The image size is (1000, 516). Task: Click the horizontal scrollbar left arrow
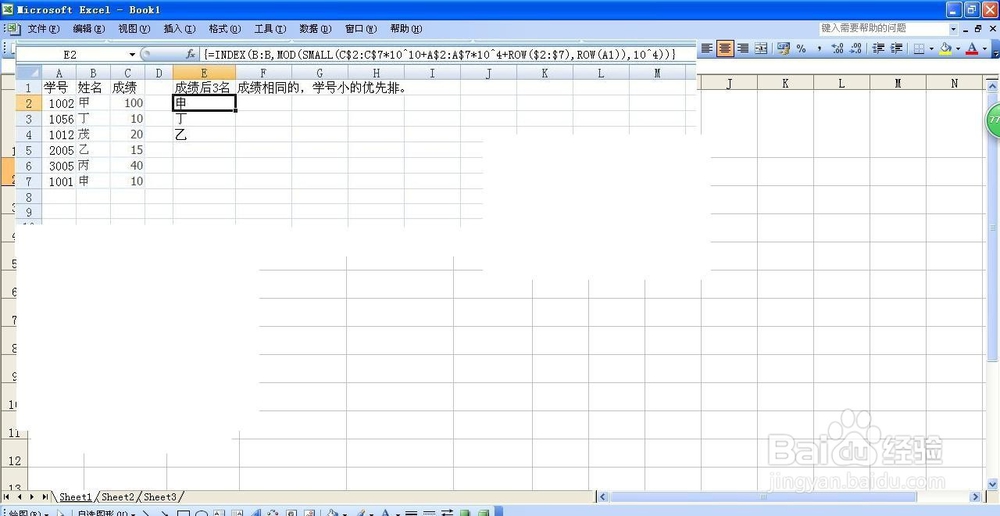[x=603, y=496]
